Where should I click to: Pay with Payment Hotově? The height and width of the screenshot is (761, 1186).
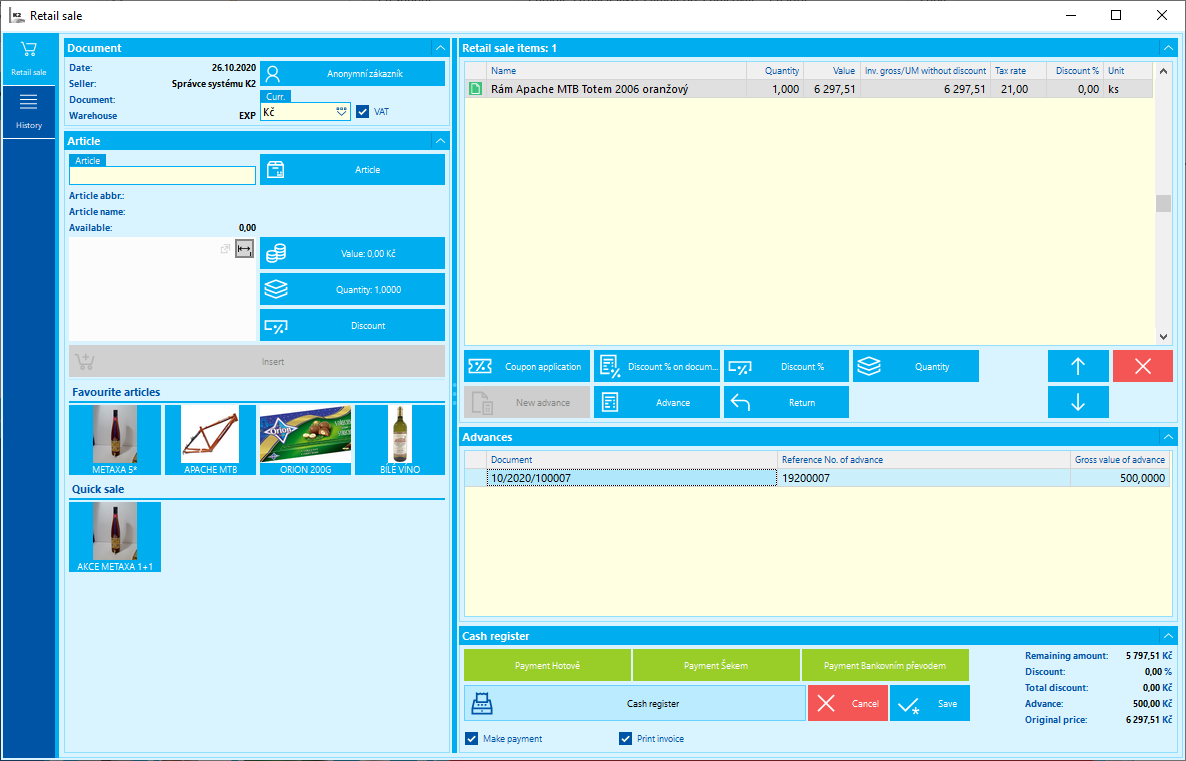pos(547,666)
